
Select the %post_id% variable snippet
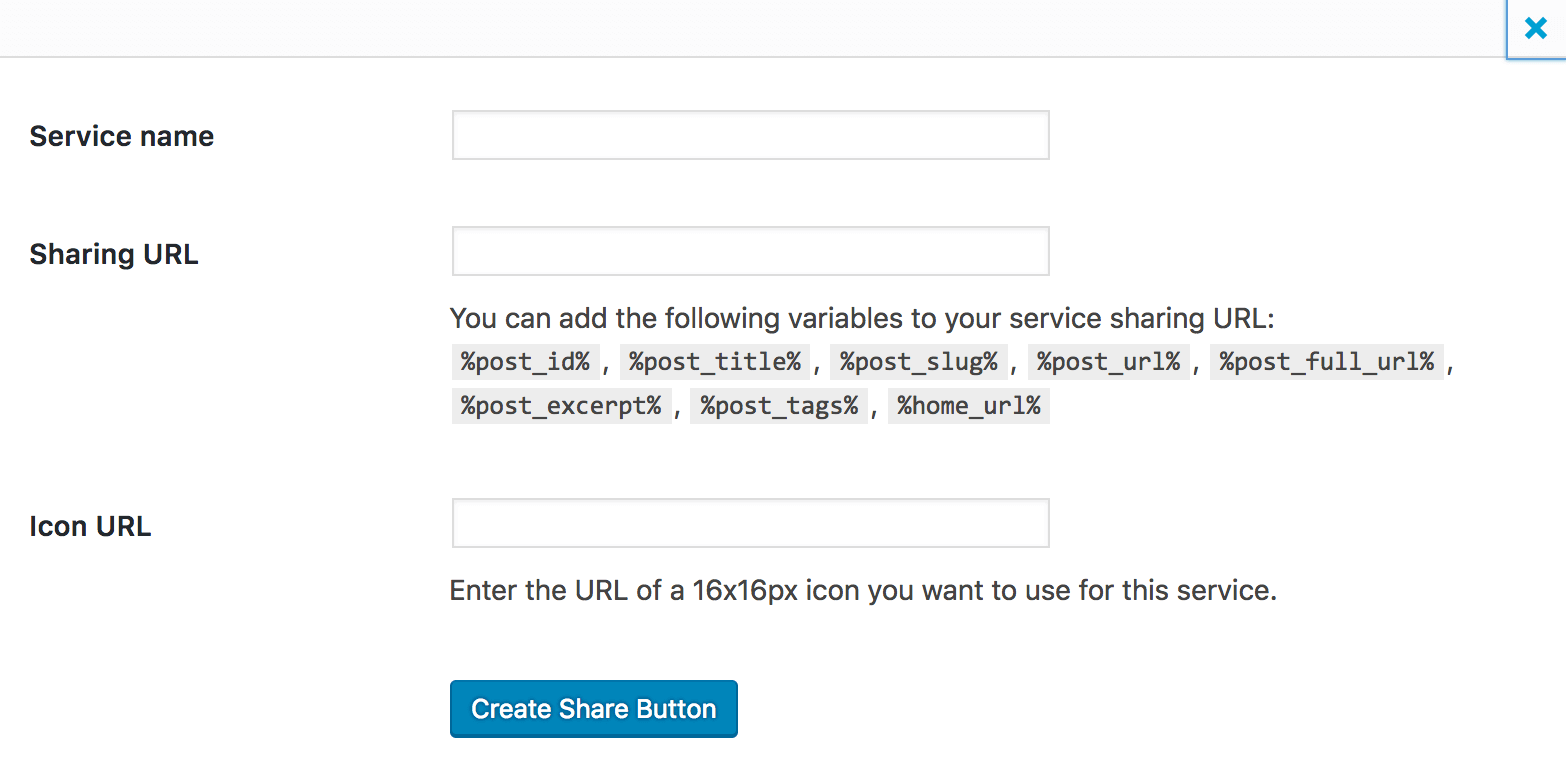click(525, 362)
